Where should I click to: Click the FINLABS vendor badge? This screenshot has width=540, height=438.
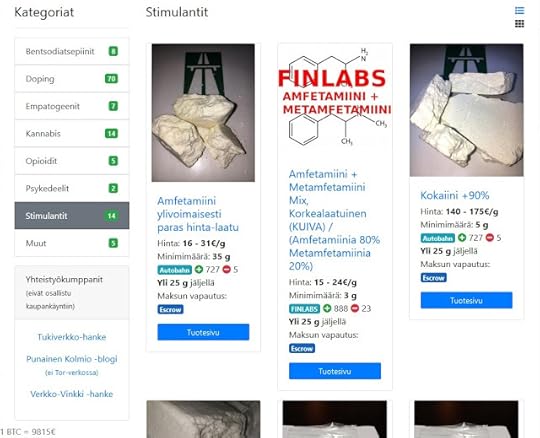(x=304, y=309)
